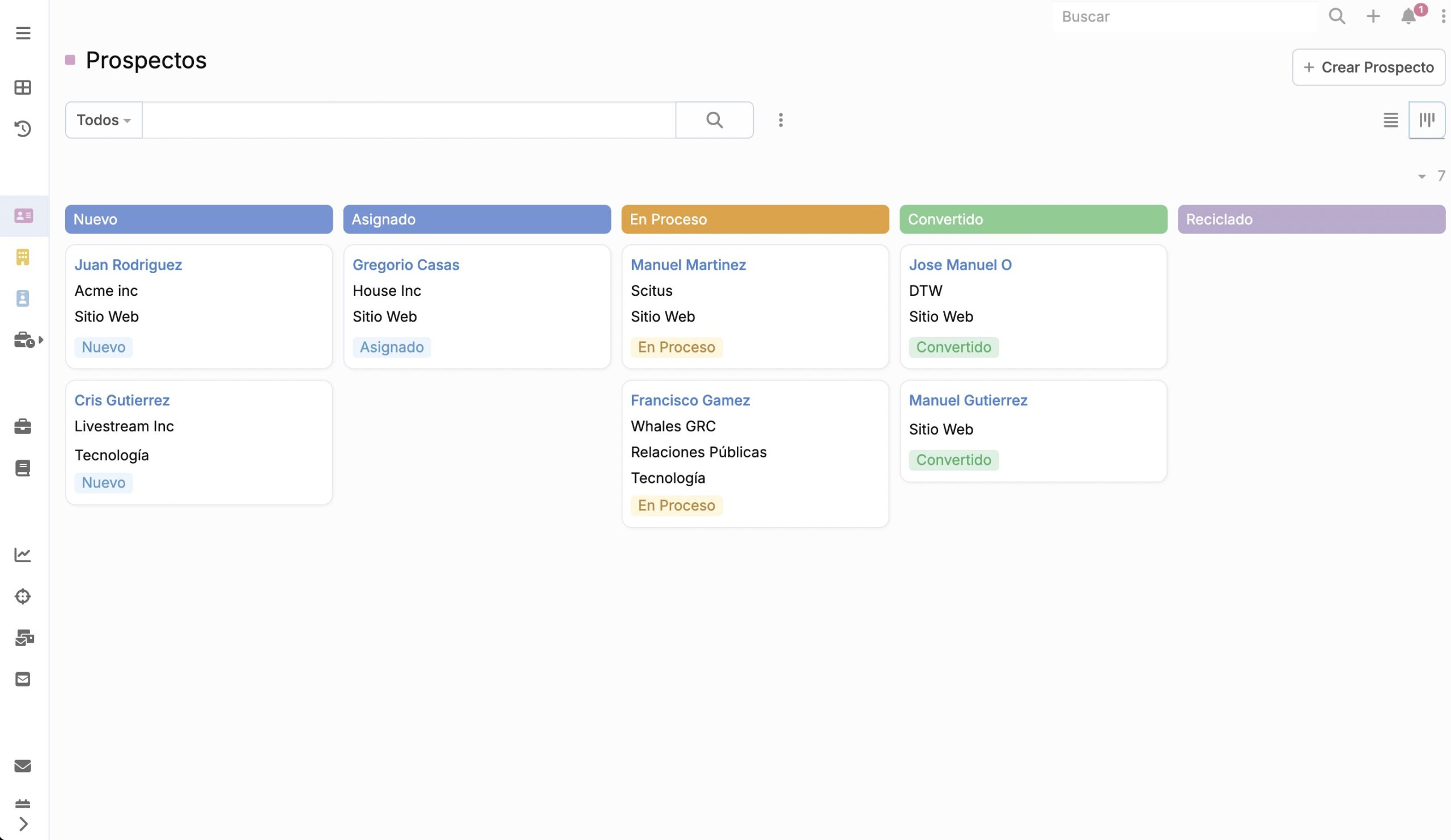Click Acme inc on Juan Rodriguez's card
Screen dimensions: 1451x840
[106, 291]
